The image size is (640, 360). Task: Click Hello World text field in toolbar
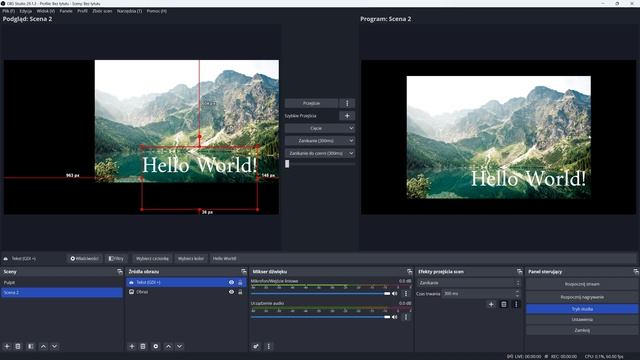pos(423,258)
